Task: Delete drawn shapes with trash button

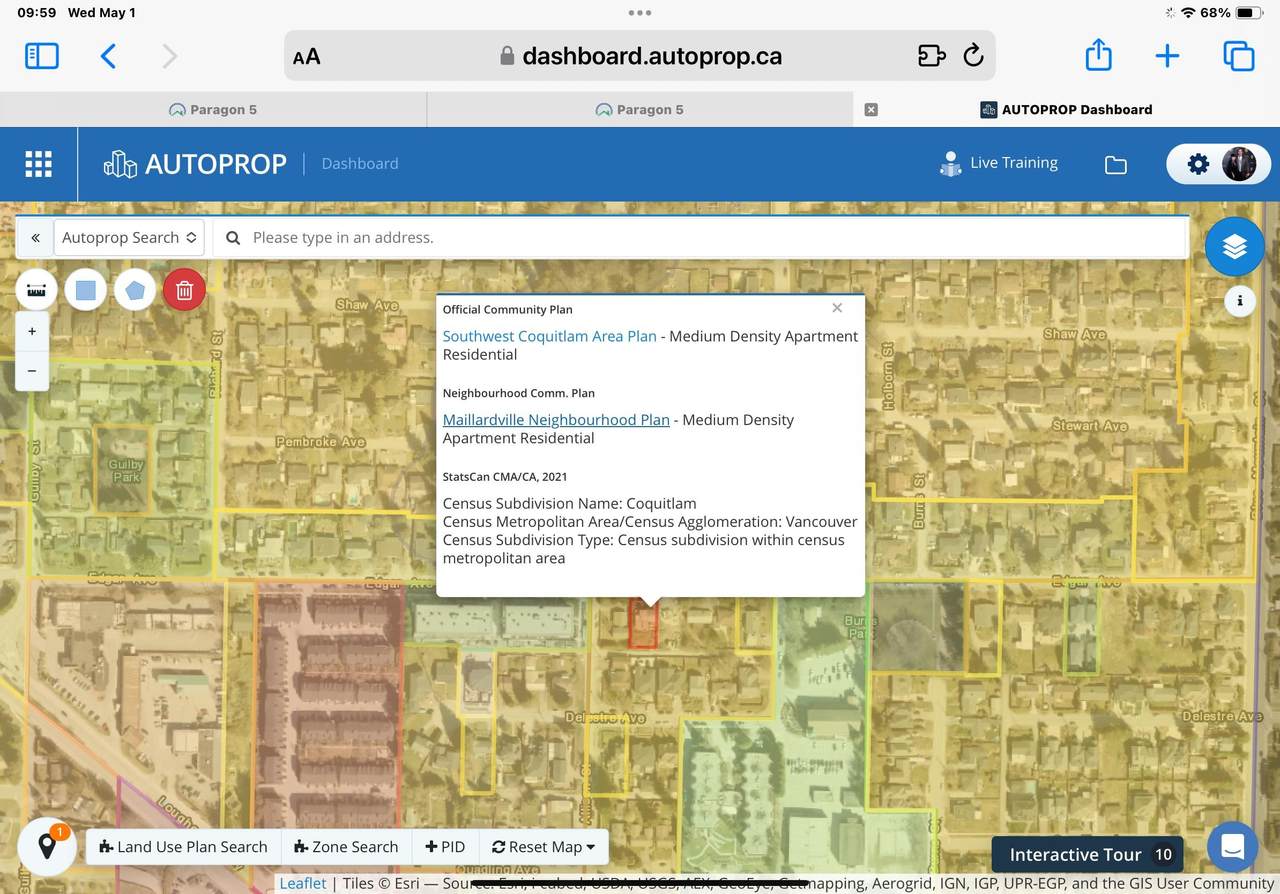Action: tap(184, 291)
